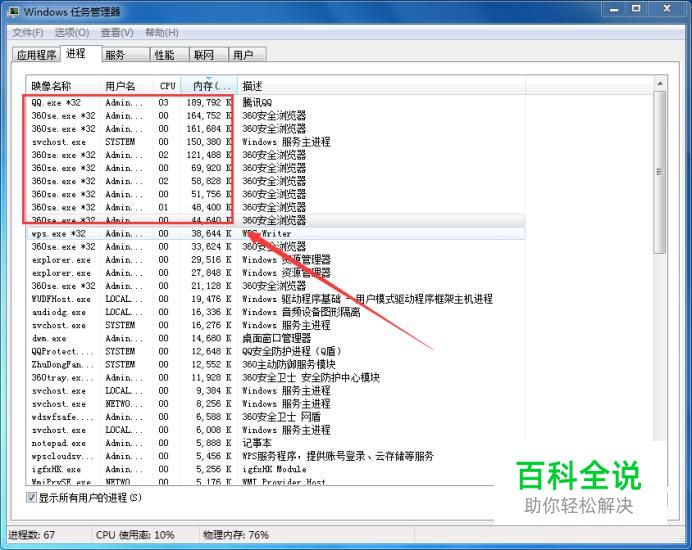Click 物理内存: 76% in status bar
692x550 pixels.
coord(236,535)
